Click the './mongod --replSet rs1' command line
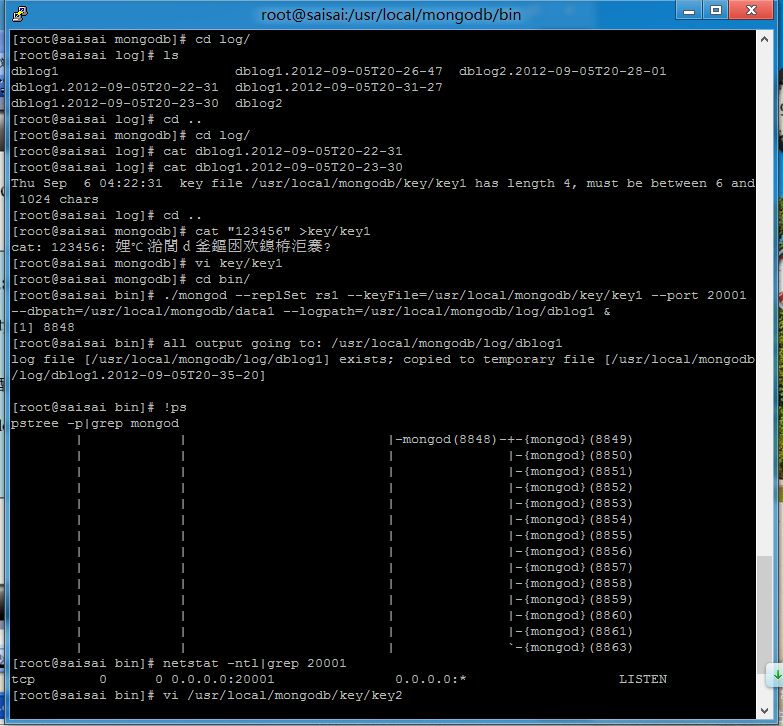Viewport: 783px width, 726px height. (x=379, y=295)
